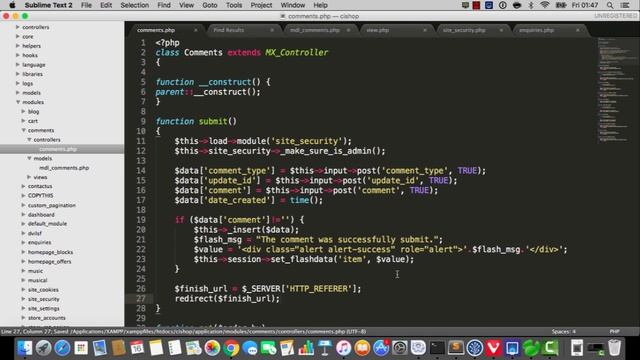Image resolution: width=640 pixels, height=360 pixels.
Task: Click the PHP syntax selector in status bar
Action: [614, 331]
